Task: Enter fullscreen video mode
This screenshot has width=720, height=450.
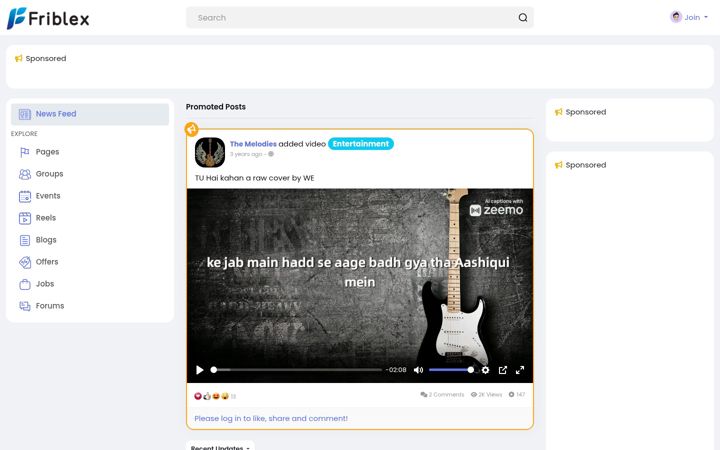Action: click(x=520, y=370)
